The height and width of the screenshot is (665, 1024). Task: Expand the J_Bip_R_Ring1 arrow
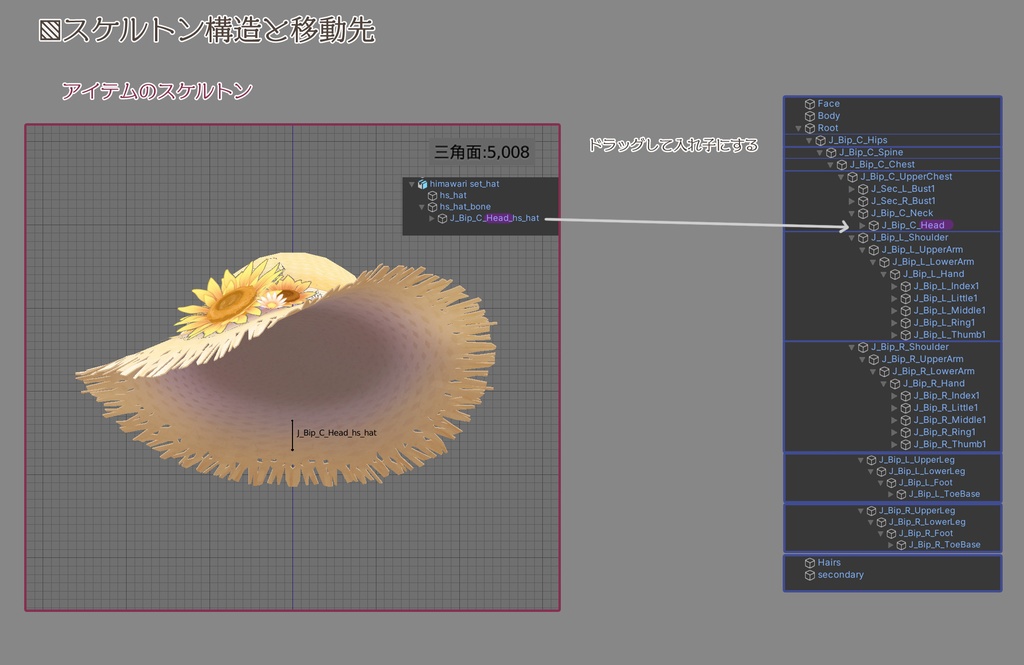pos(894,432)
